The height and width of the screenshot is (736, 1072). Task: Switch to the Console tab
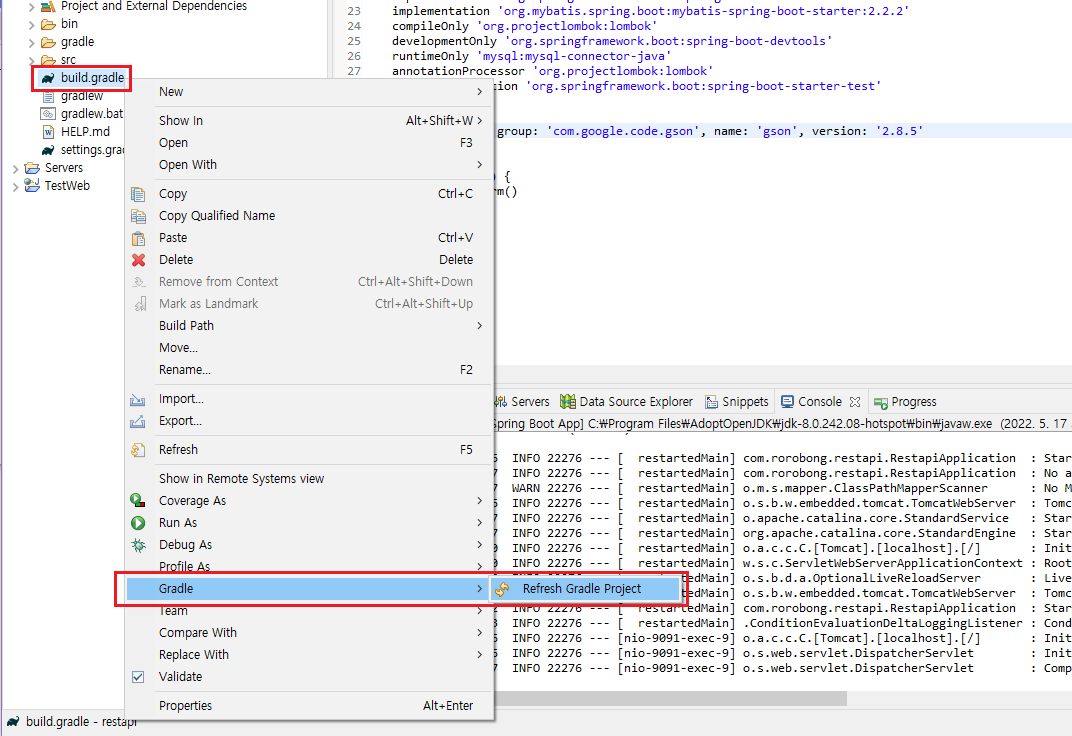819,402
